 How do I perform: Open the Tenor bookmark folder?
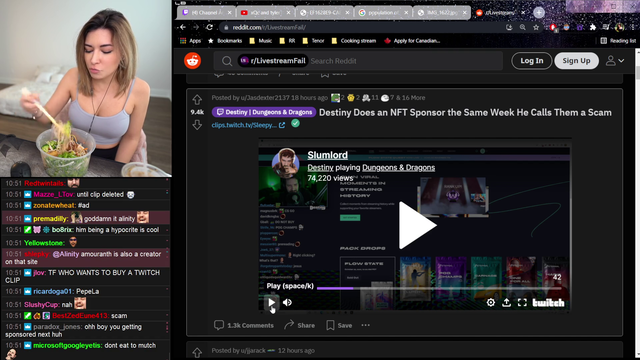point(313,41)
